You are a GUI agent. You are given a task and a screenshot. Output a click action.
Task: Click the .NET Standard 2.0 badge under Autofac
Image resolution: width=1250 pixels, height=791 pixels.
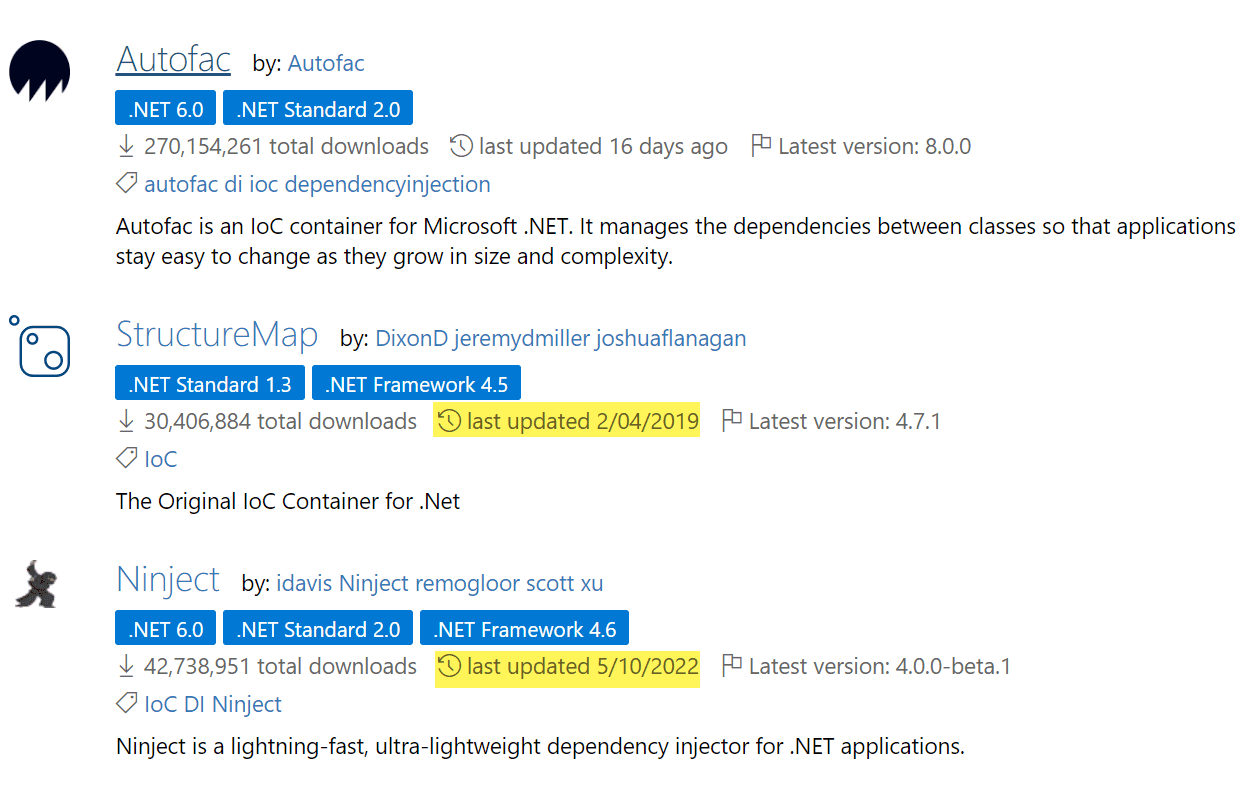coord(318,109)
